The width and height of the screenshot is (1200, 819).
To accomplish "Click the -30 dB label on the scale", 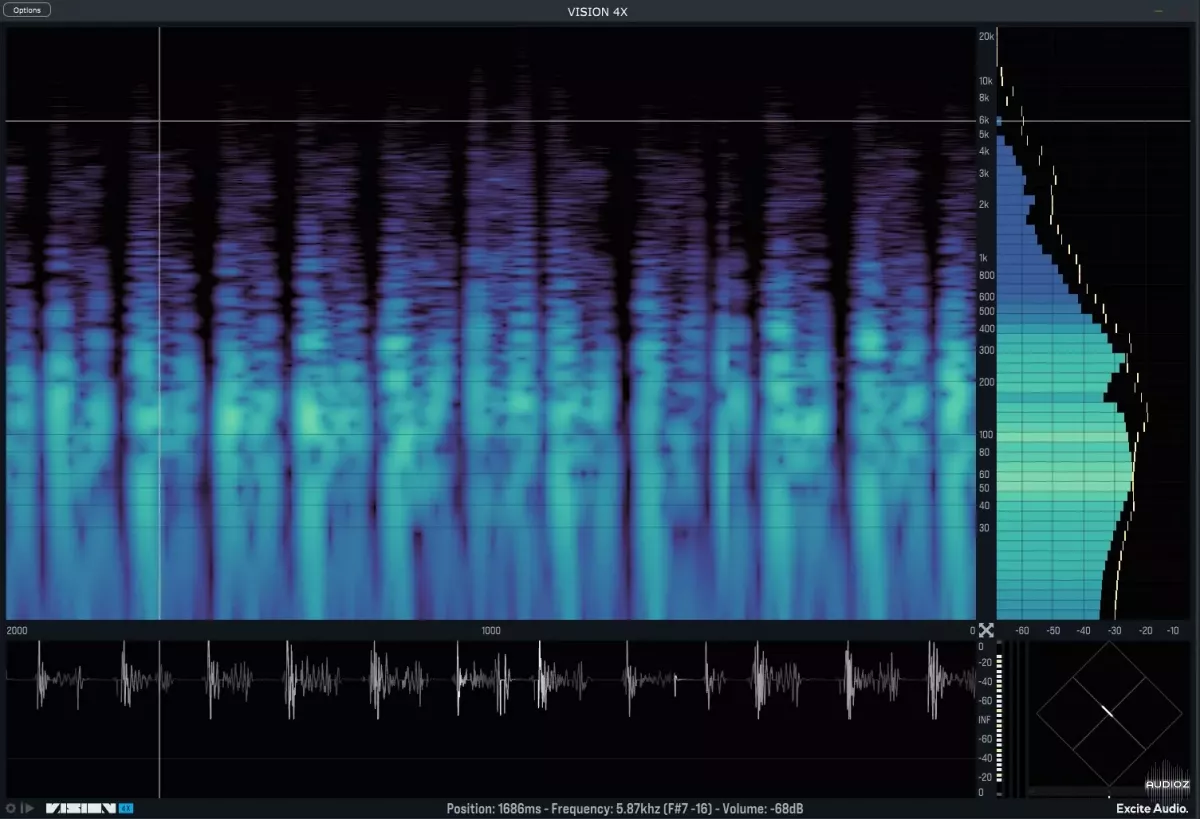I will (x=1114, y=631).
